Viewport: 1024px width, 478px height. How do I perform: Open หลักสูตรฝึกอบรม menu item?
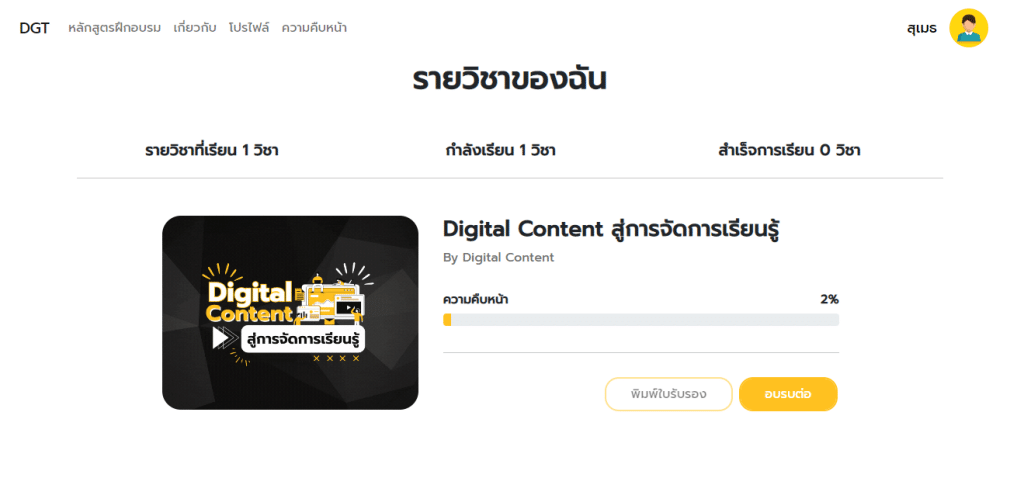coord(114,28)
